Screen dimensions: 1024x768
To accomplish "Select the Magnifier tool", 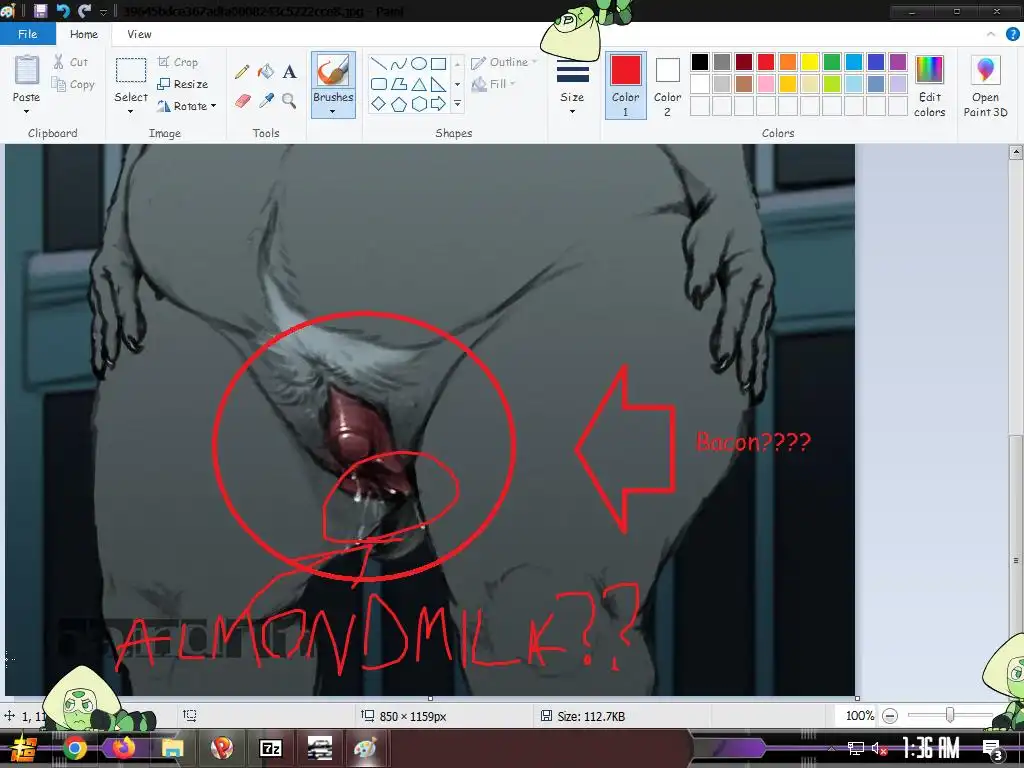I will tap(289, 101).
